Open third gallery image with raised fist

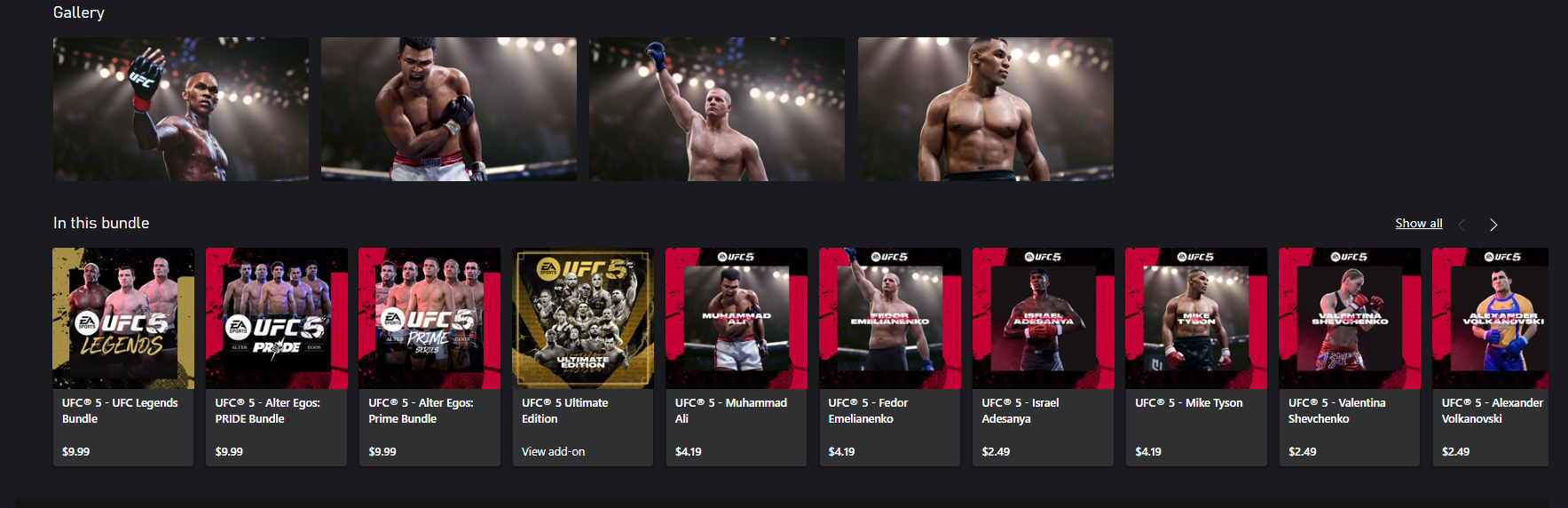tap(717, 109)
